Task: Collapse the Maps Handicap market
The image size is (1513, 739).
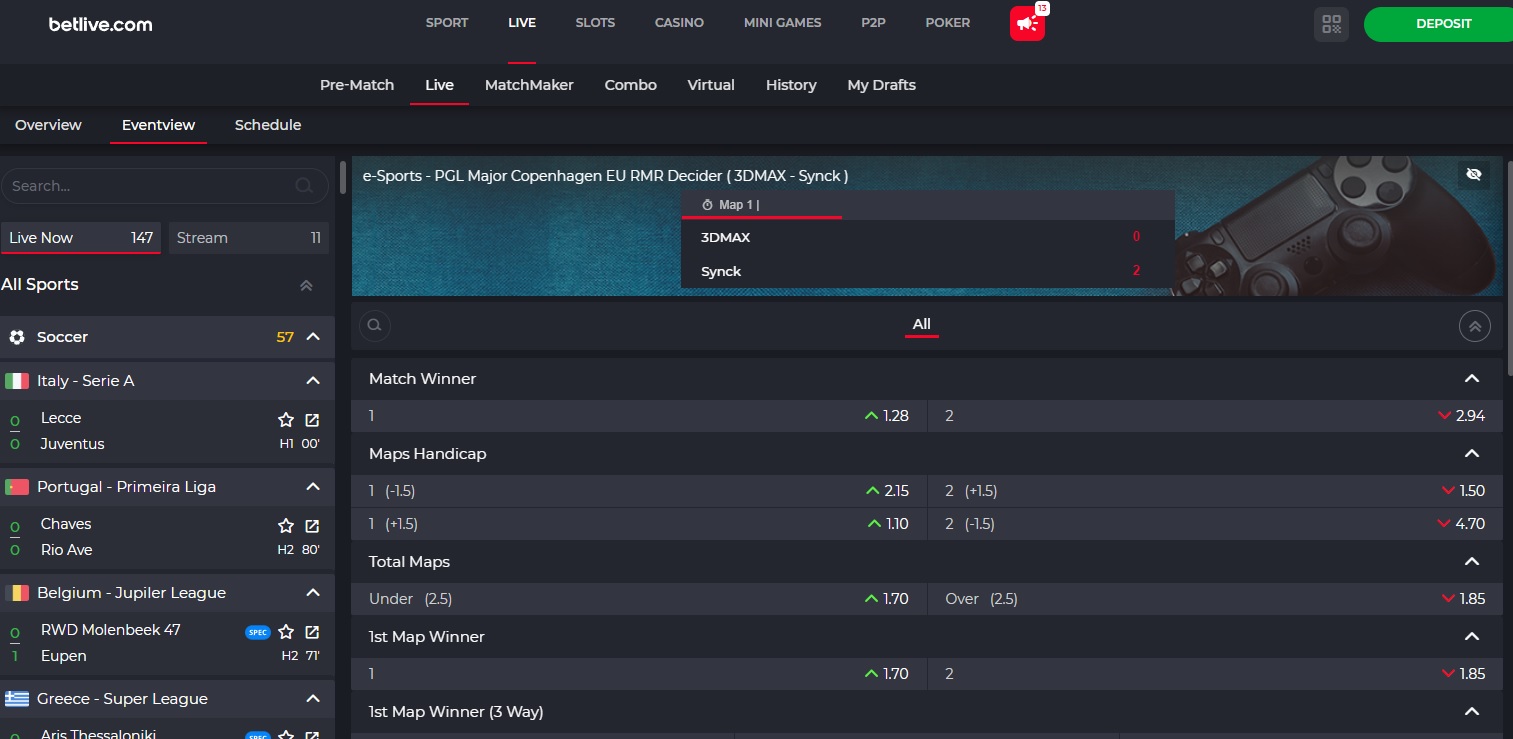Action: click(1471, 454)
